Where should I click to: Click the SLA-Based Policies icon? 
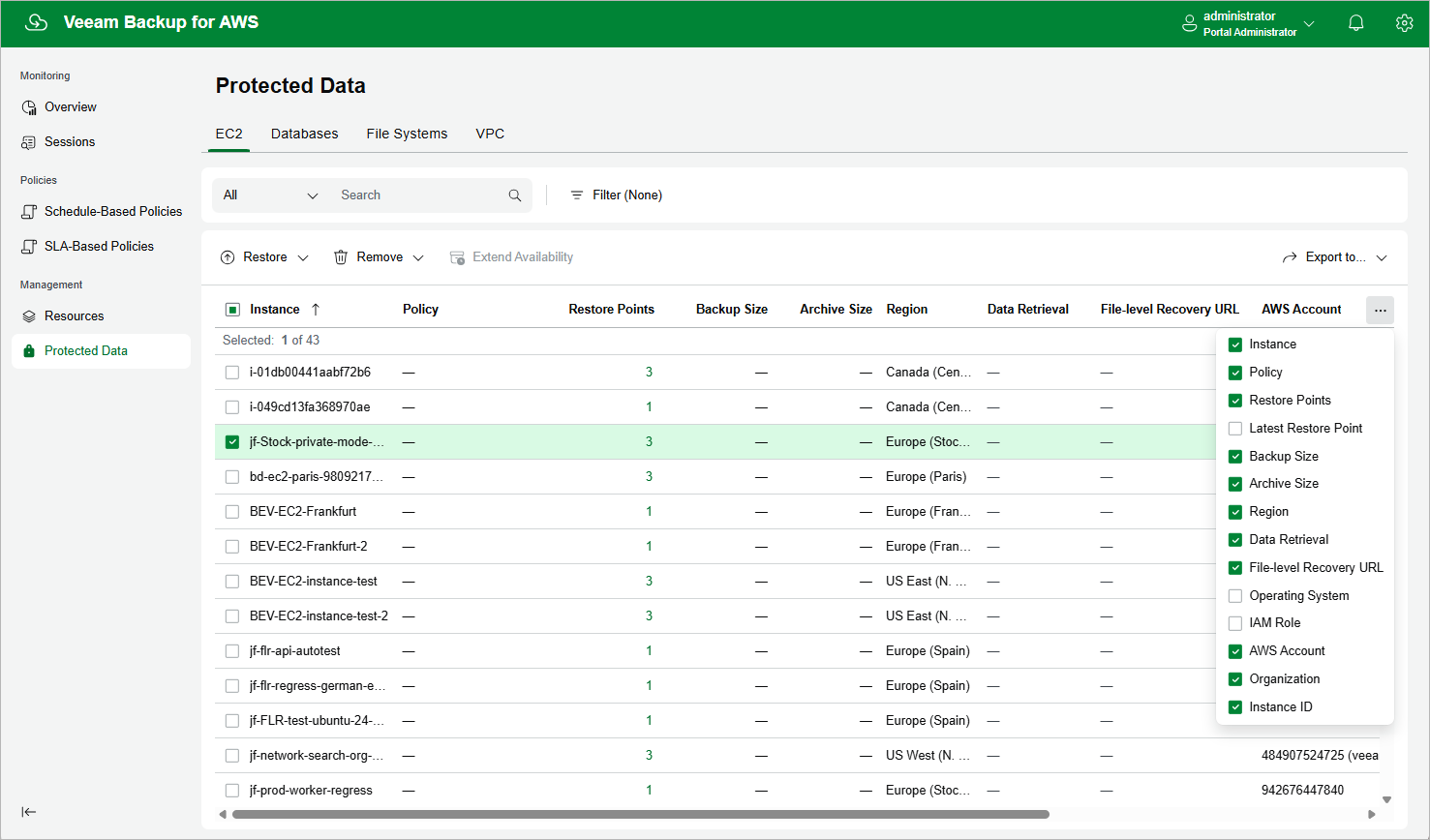click(29, 247)
